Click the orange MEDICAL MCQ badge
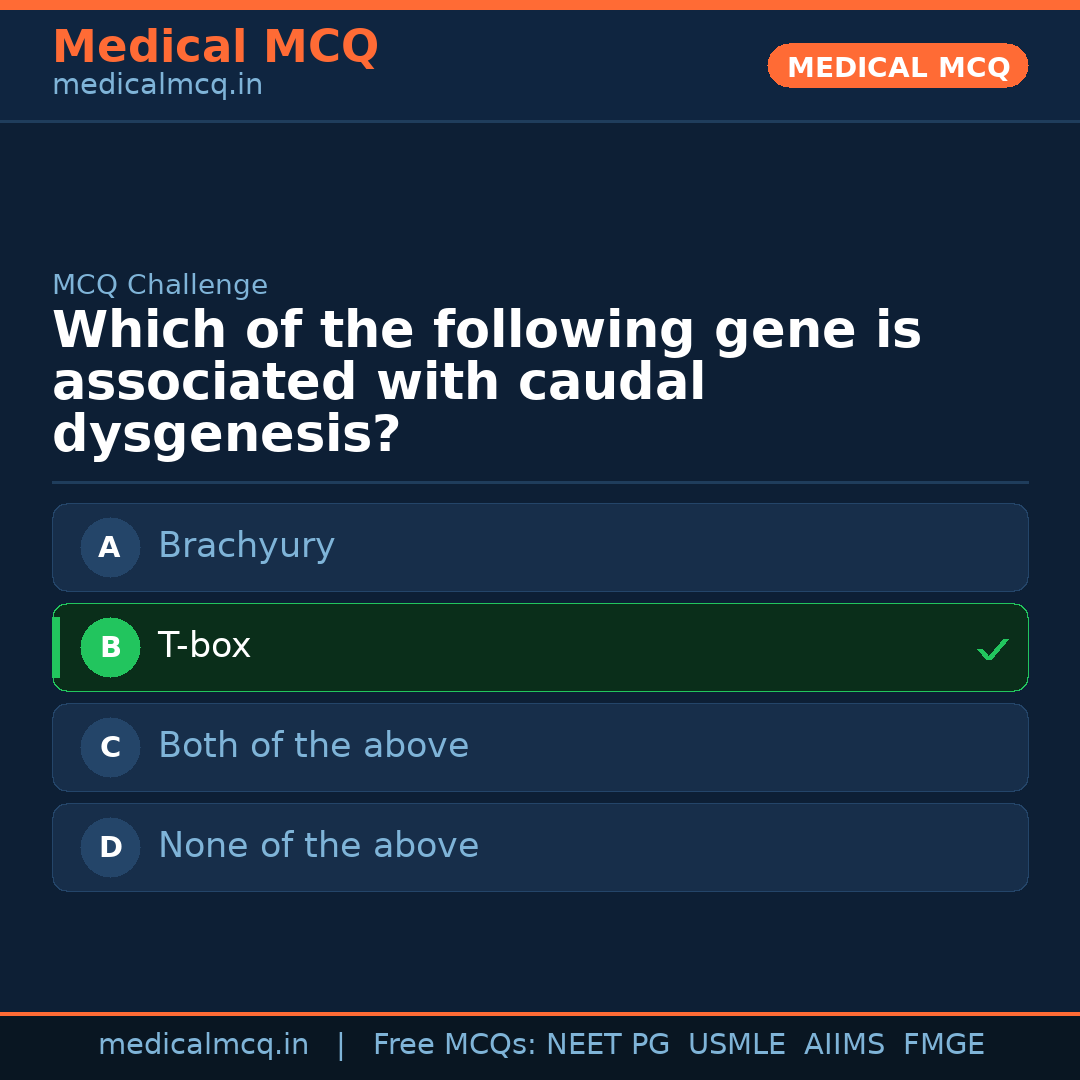 [897, 66]
